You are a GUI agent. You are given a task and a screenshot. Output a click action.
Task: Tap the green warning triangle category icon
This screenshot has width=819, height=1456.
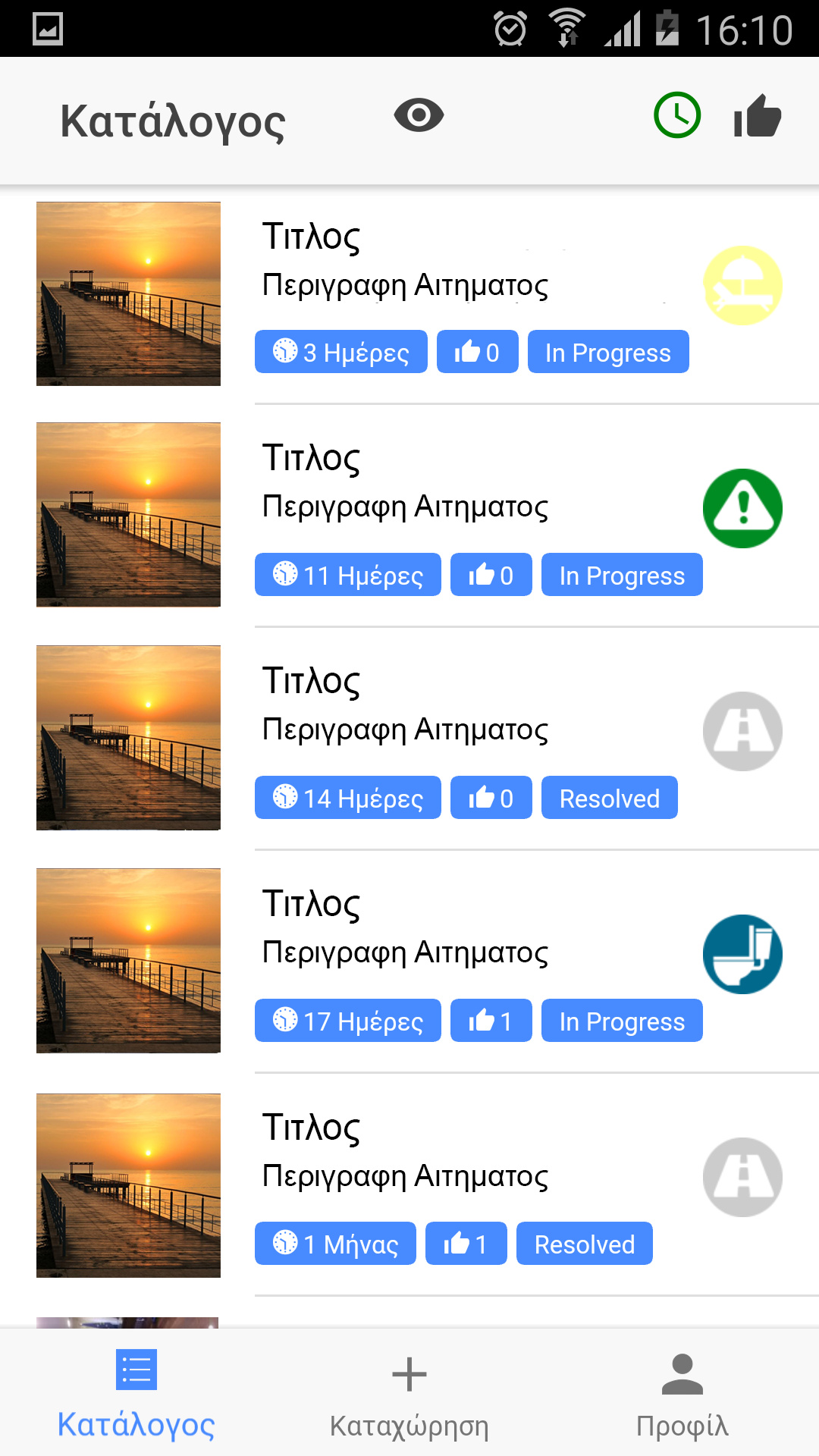click(742, 508)
